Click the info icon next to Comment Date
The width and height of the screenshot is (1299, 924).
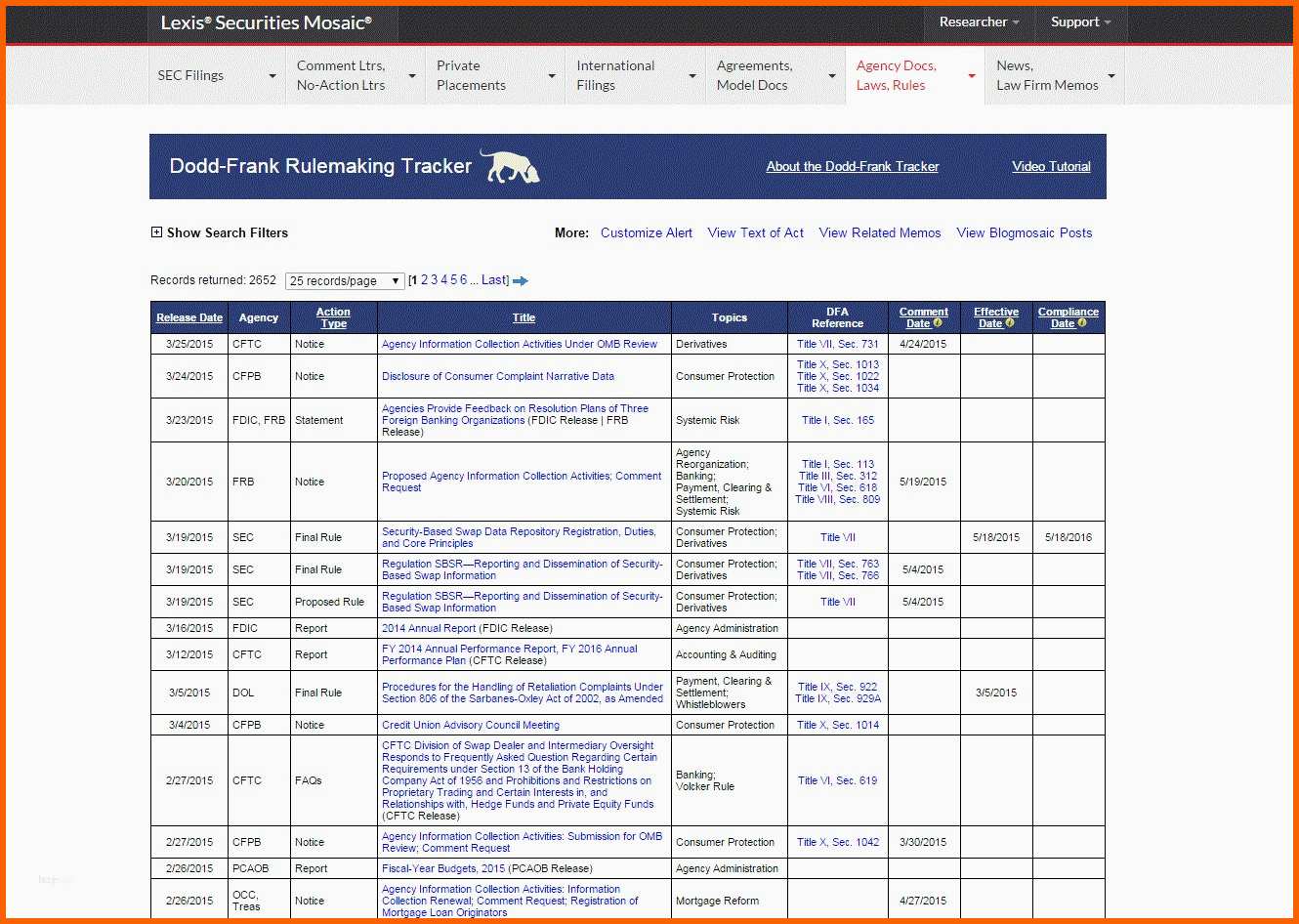click(x=938, y=323)
